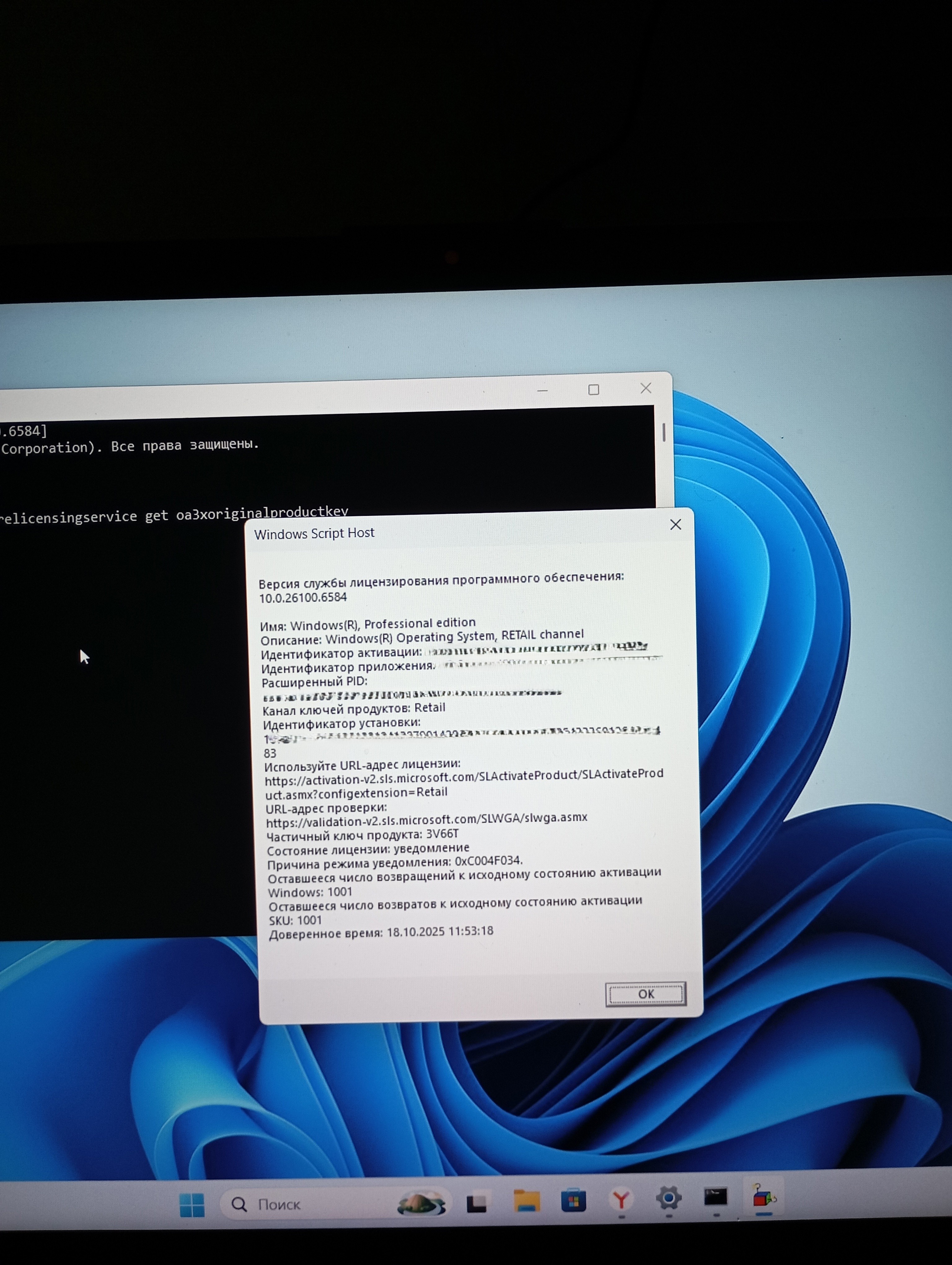This screenshot has height=1265, width=952.
Task: Click 'Имя: Windows(R), Professional edition' line
Action: click(368, 624)
